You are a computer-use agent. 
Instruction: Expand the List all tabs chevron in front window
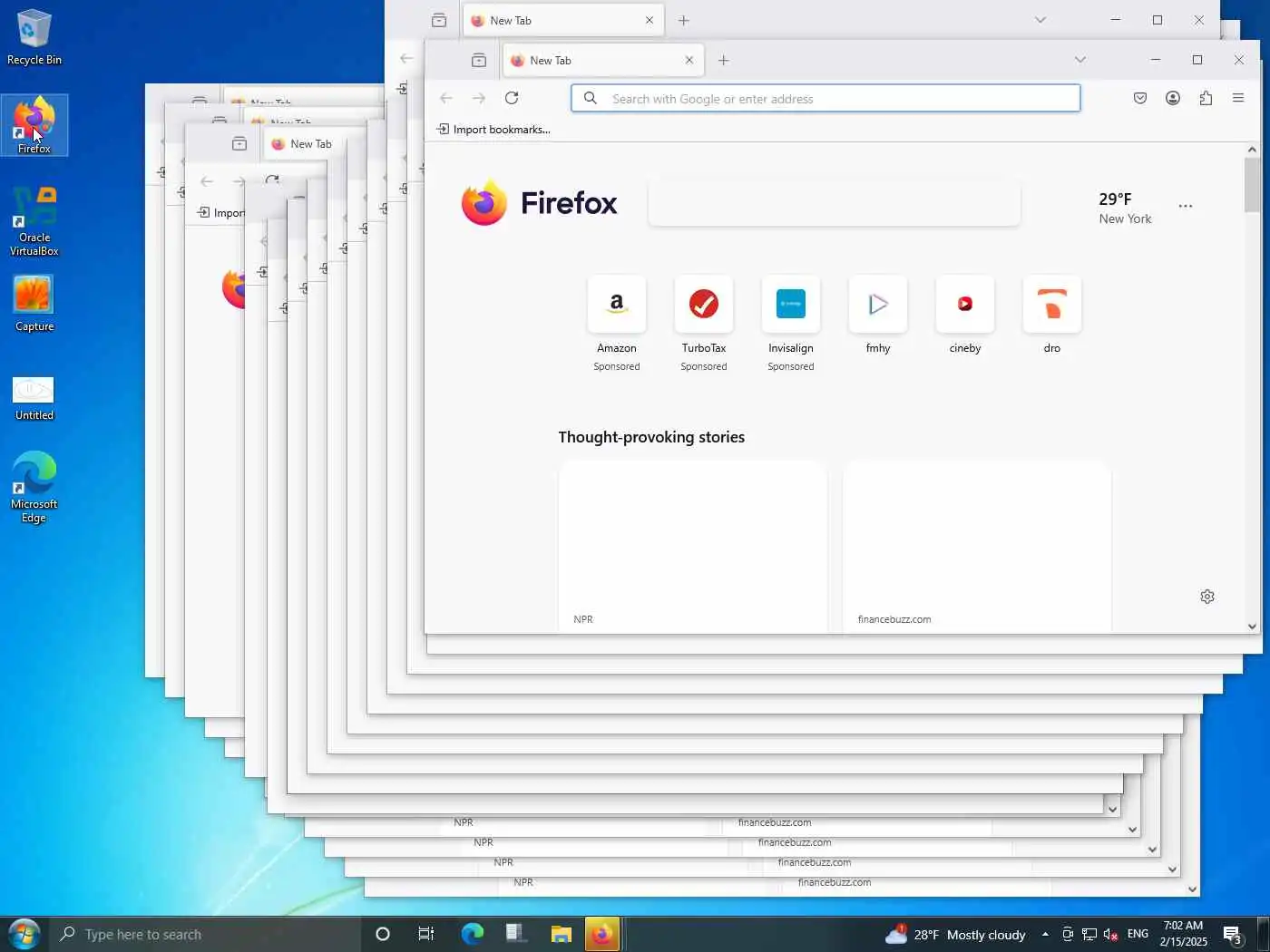1079,60
